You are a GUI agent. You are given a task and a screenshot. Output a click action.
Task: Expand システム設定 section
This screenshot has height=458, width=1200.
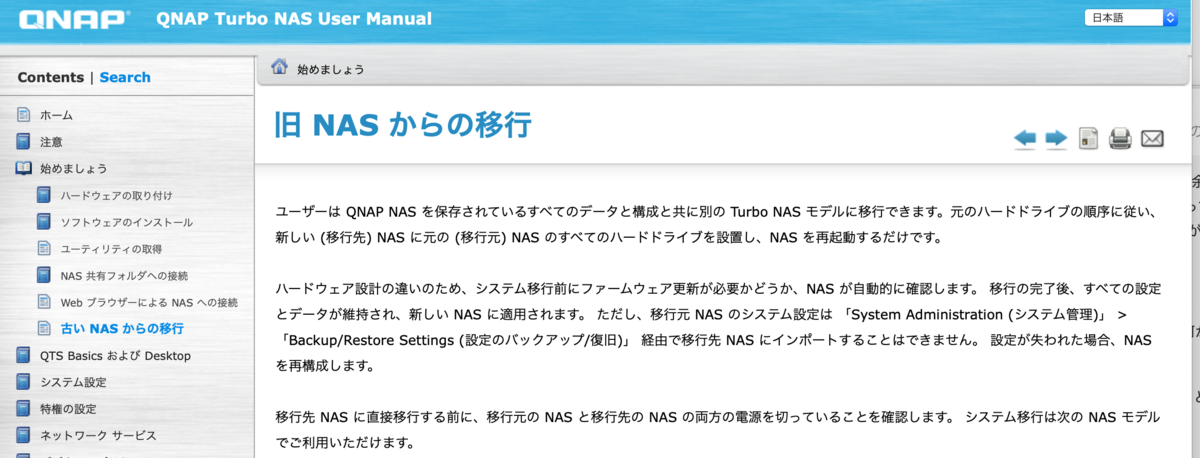coord(73,382)
